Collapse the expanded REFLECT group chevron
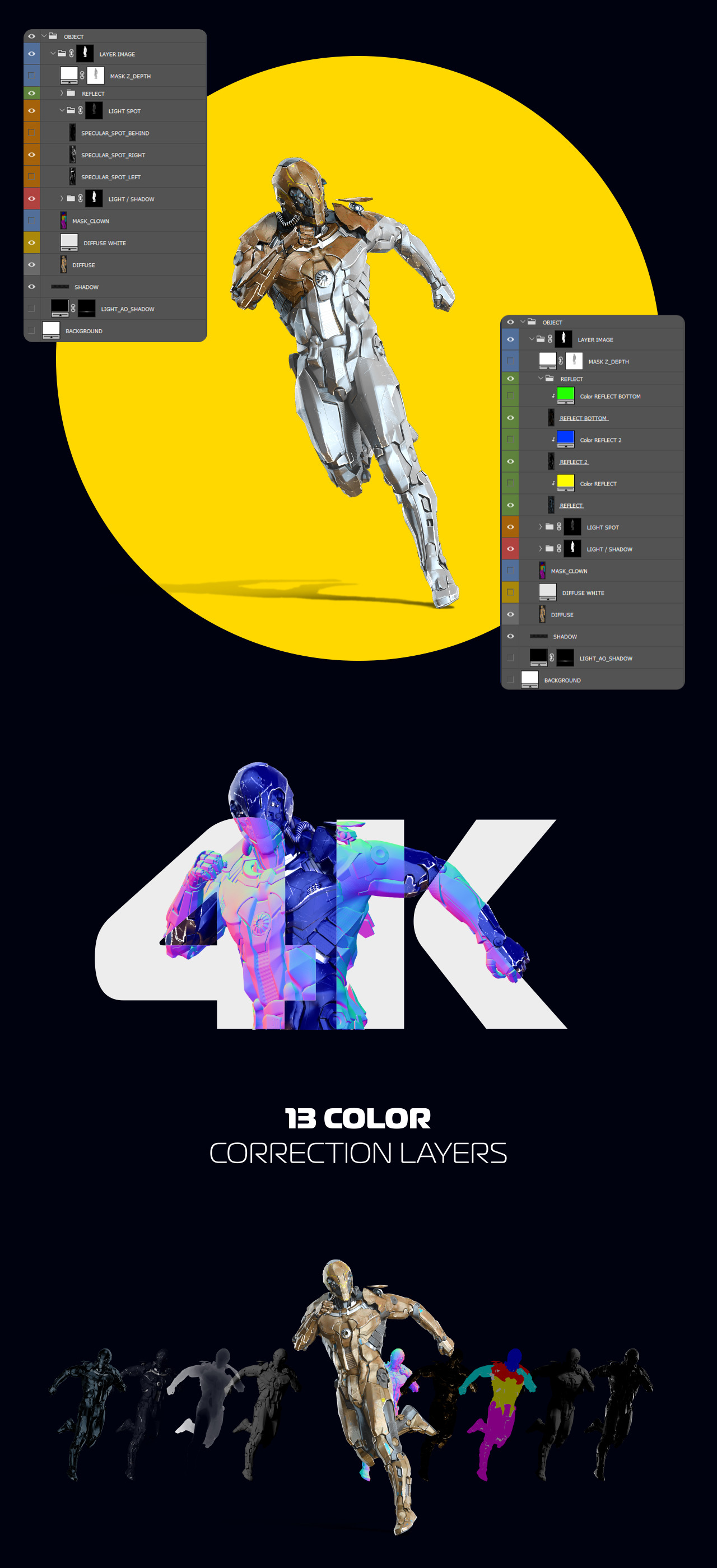The width and height of the screenshot is (717, 1568). (x=541, y=378)
